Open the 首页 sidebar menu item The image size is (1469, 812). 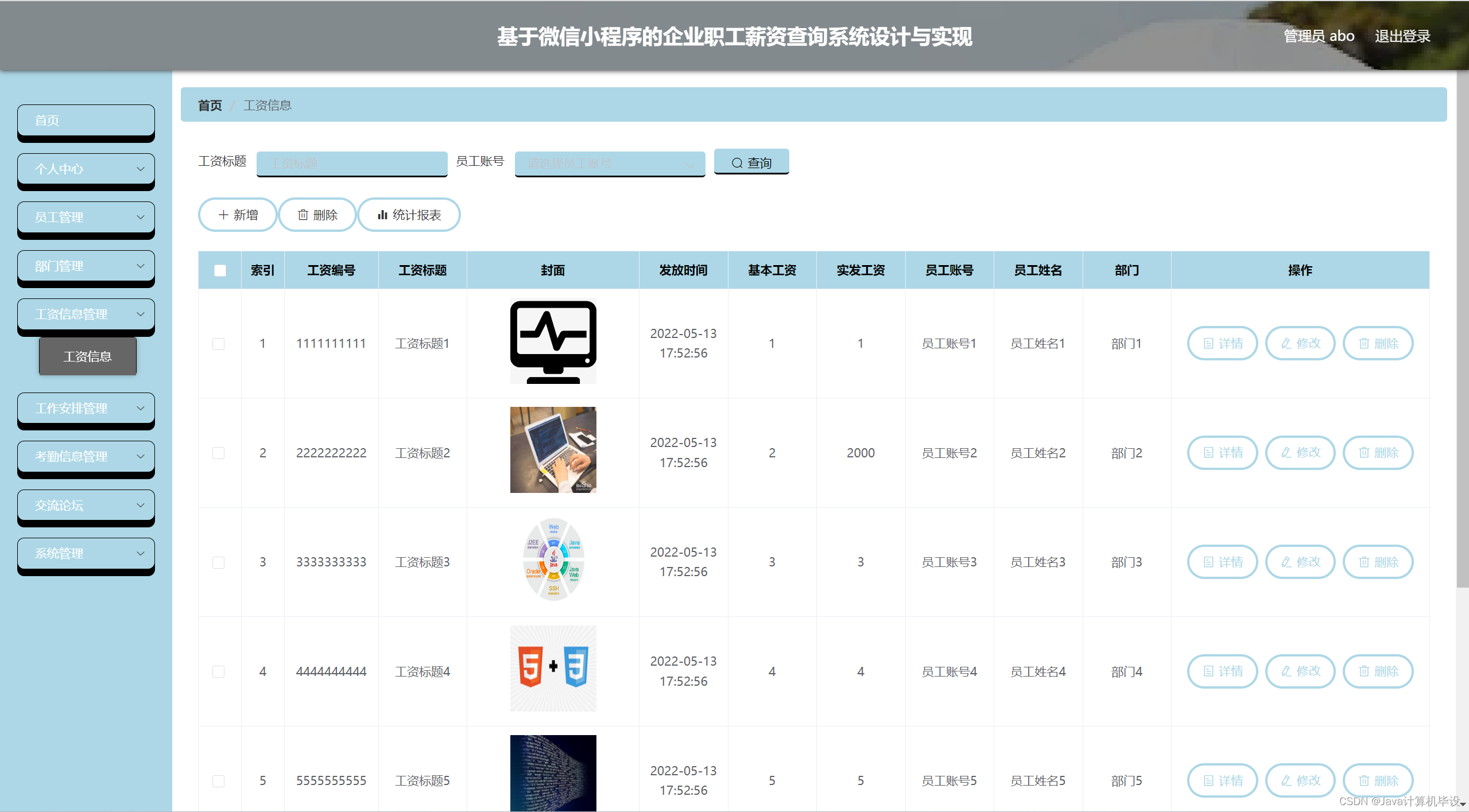point(86,121)
